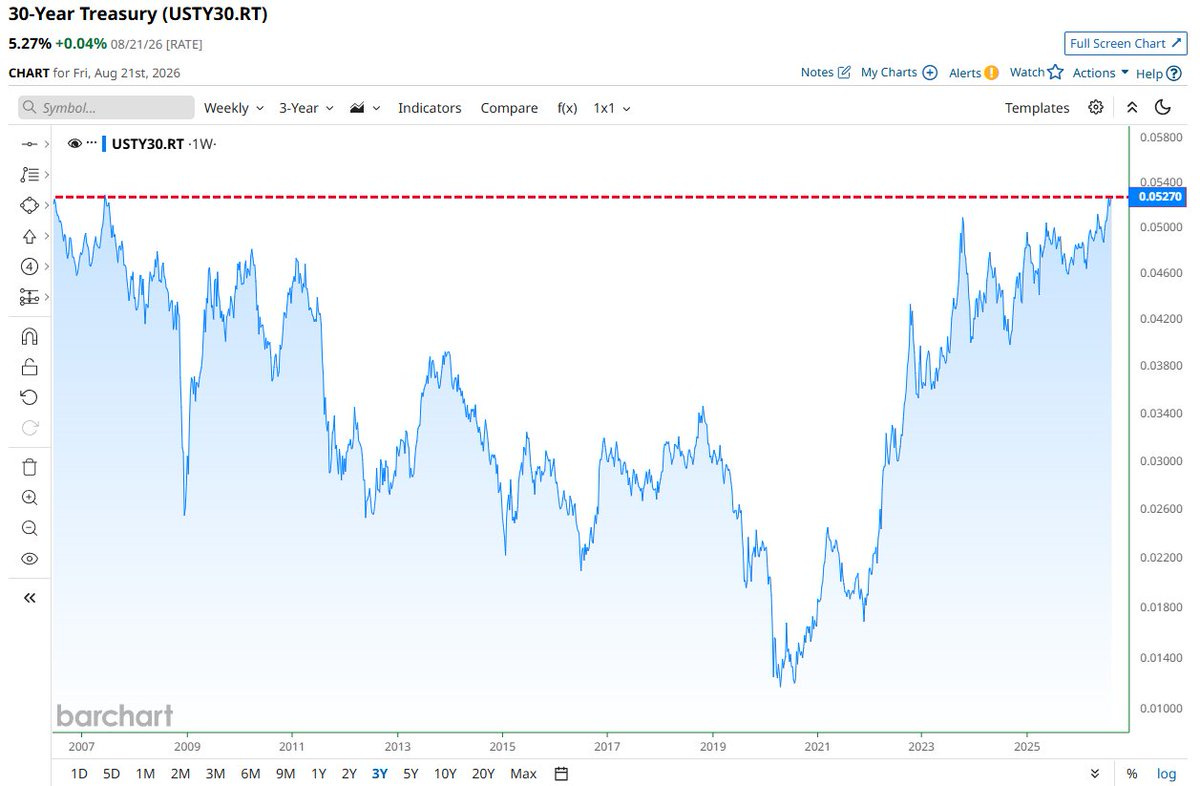Open the measurement tools group
The height and width of the screenshot is (786, 1200).
pos(29,297)
